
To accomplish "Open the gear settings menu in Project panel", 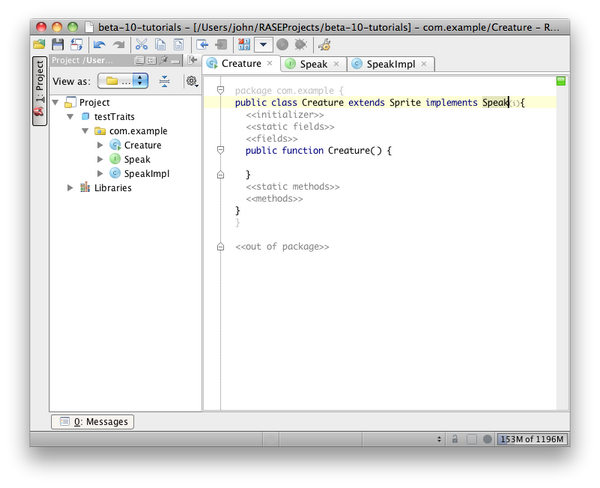I will click(x=191, y=81).
